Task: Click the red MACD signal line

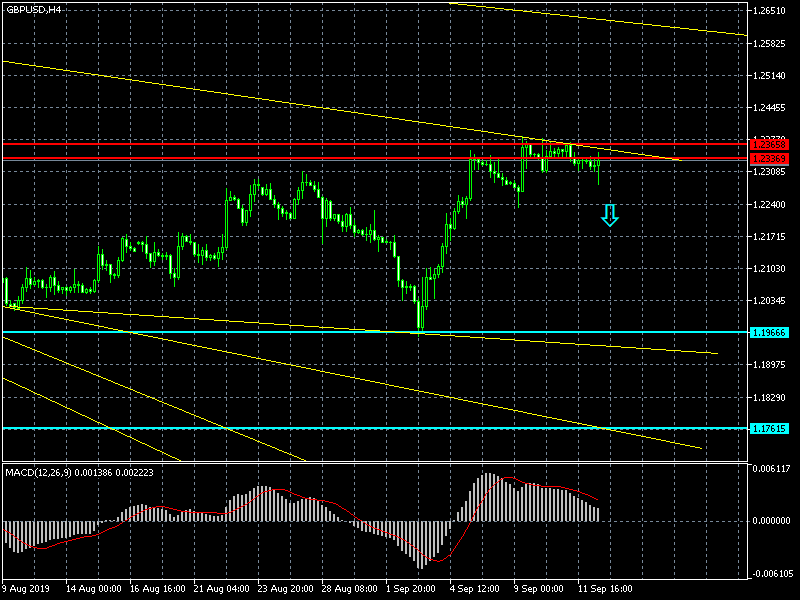Action: (x=301, y=496)
